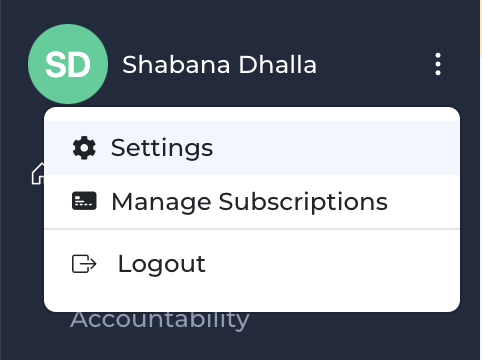Select the Manage Subscriptions menu entry

(252, 201)
